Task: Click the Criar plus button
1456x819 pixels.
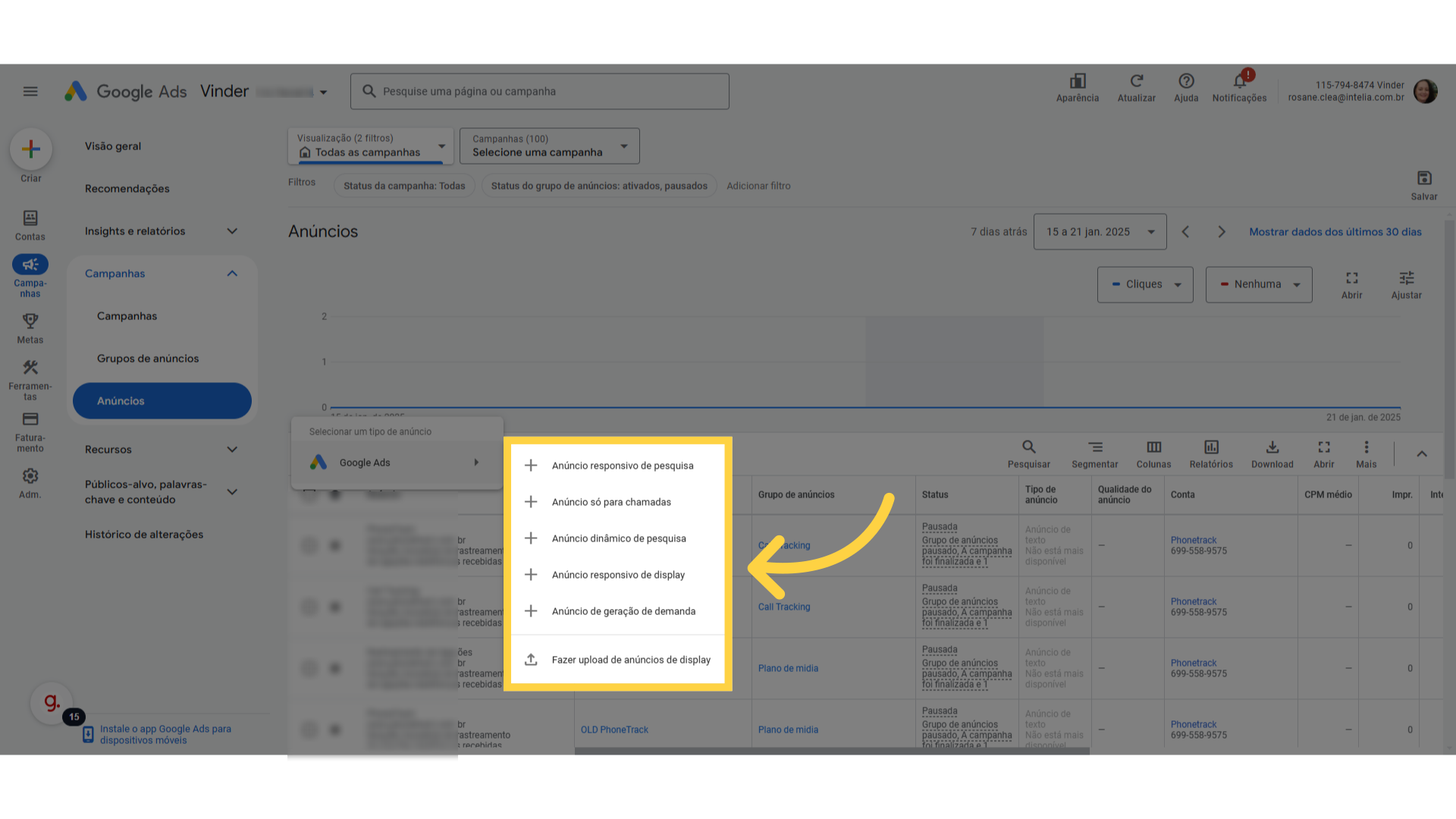Action: pyautogui.click(x=31, y=149)
